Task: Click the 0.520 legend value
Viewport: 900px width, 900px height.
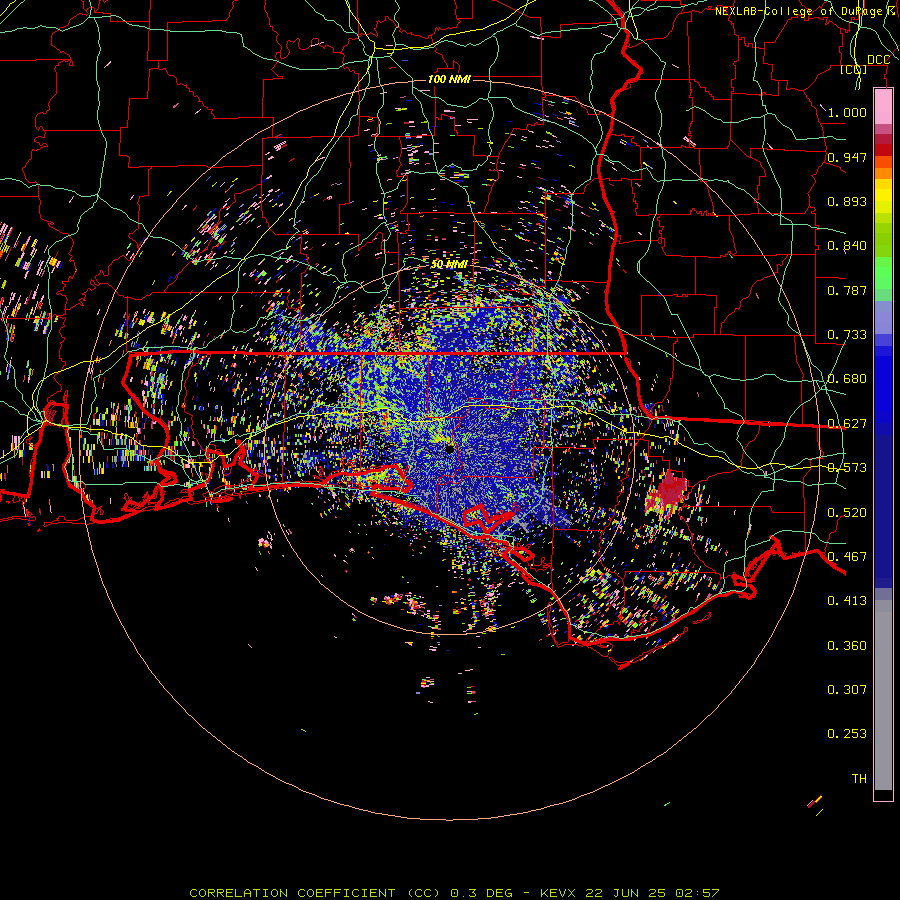Action: (x=847, y=512)
